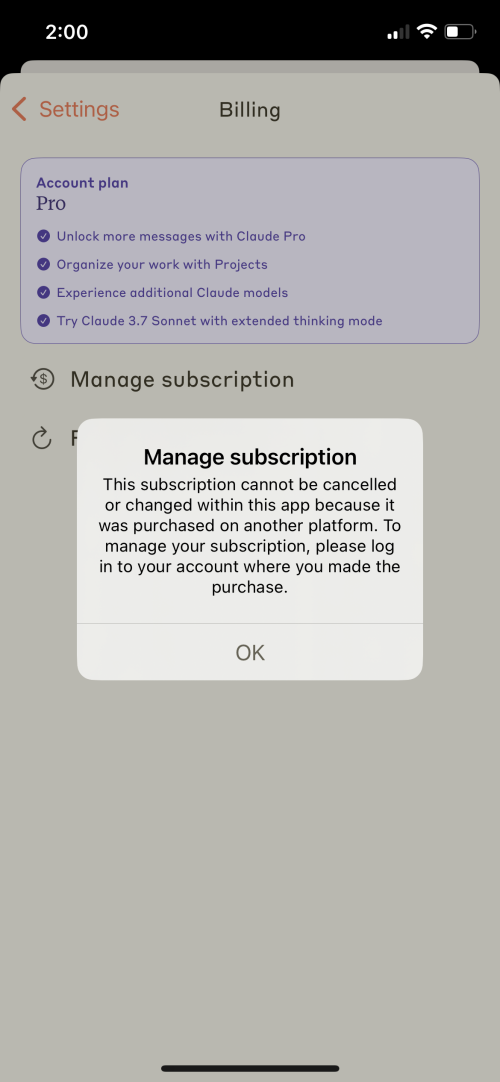The image size is (500, 1082).
Task: Tap checkmark beside Organize your work with Projects
Action: pyautogui.click(x=43, y=264)
